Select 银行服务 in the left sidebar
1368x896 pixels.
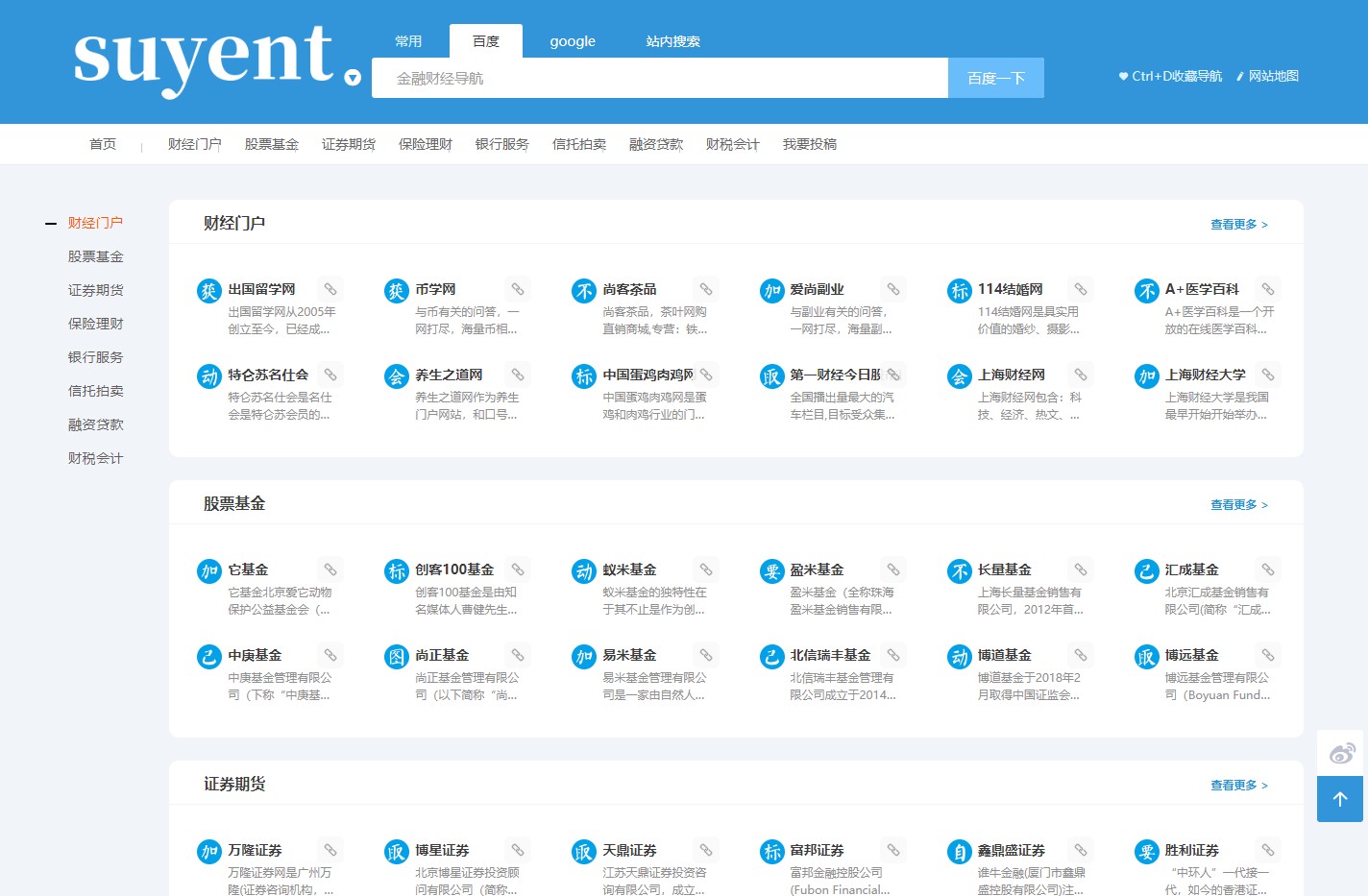pyautogui.click(x=95, y=357)
